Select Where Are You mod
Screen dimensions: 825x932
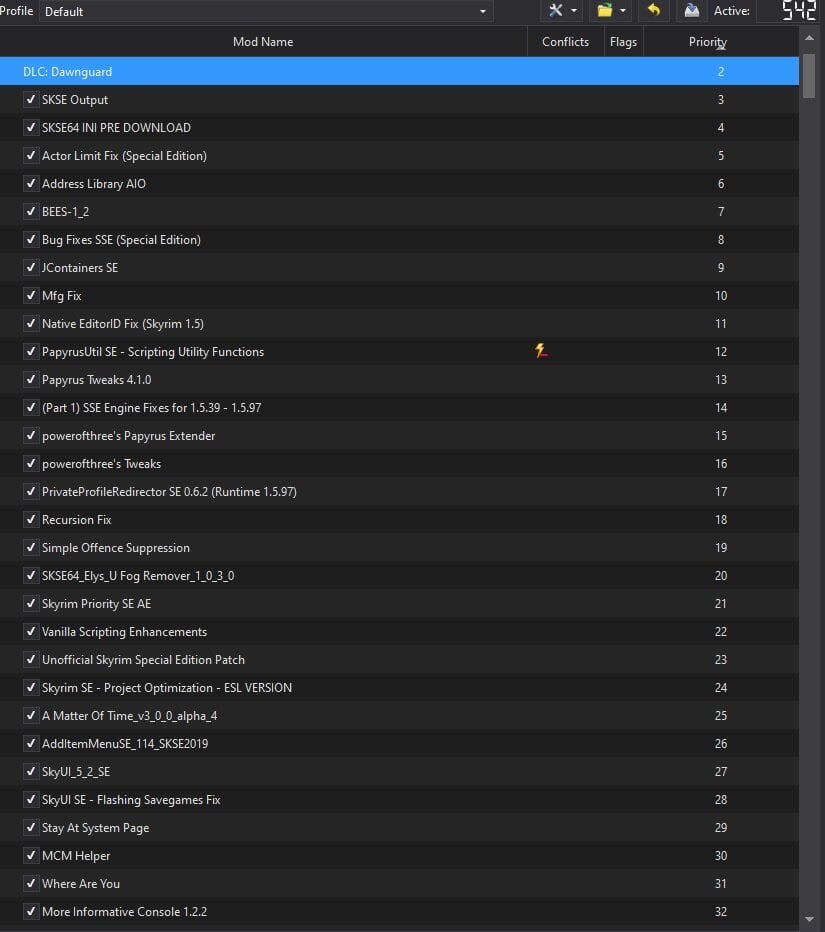click(x=81, y=883)
